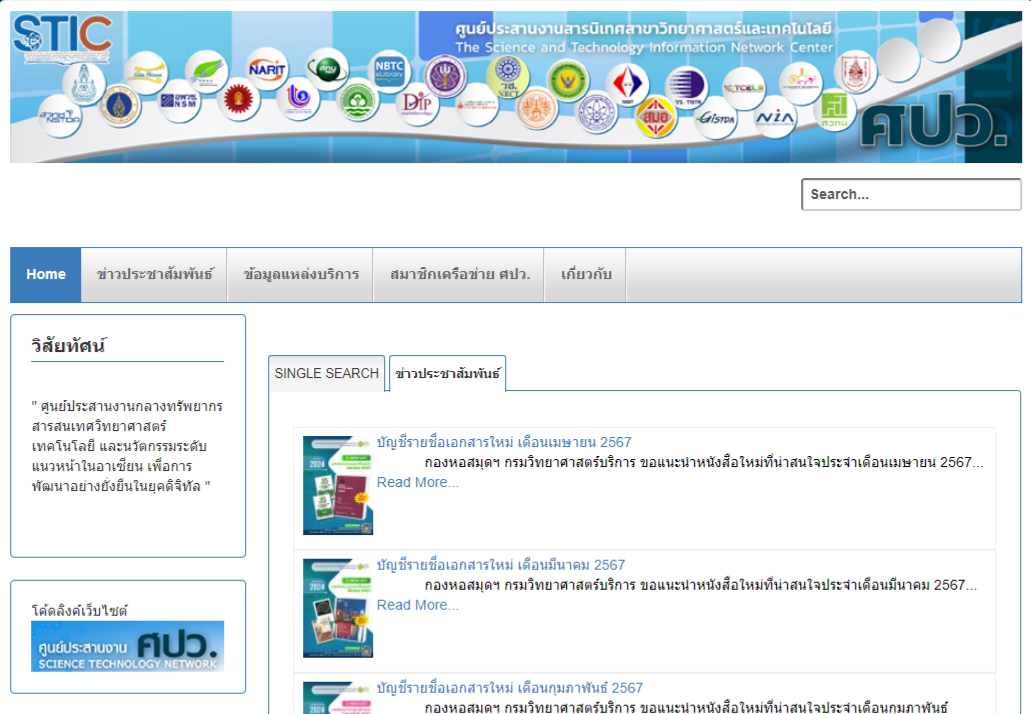Open the Home menu item
The width and height of the screenshot is (1031, 714).
[x=46, y=275]
